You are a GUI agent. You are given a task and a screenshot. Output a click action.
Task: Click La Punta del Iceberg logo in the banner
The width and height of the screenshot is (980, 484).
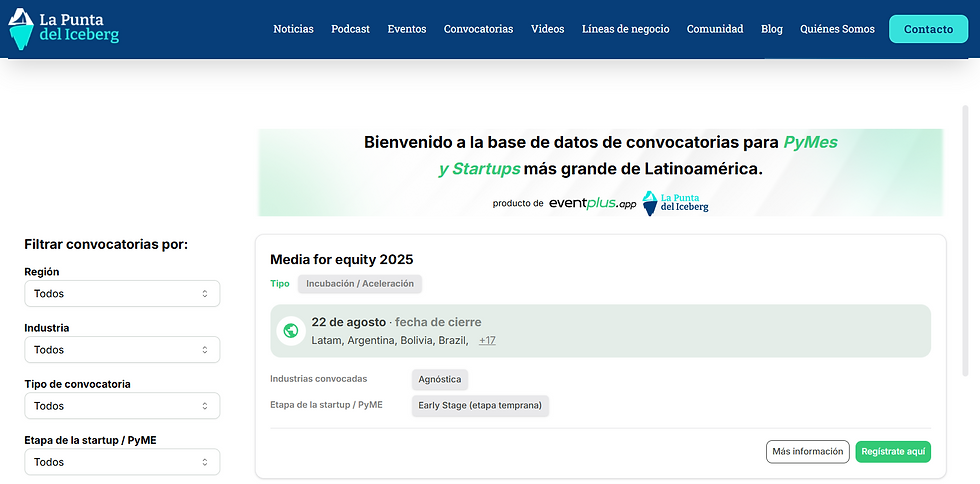coord(676,203)
